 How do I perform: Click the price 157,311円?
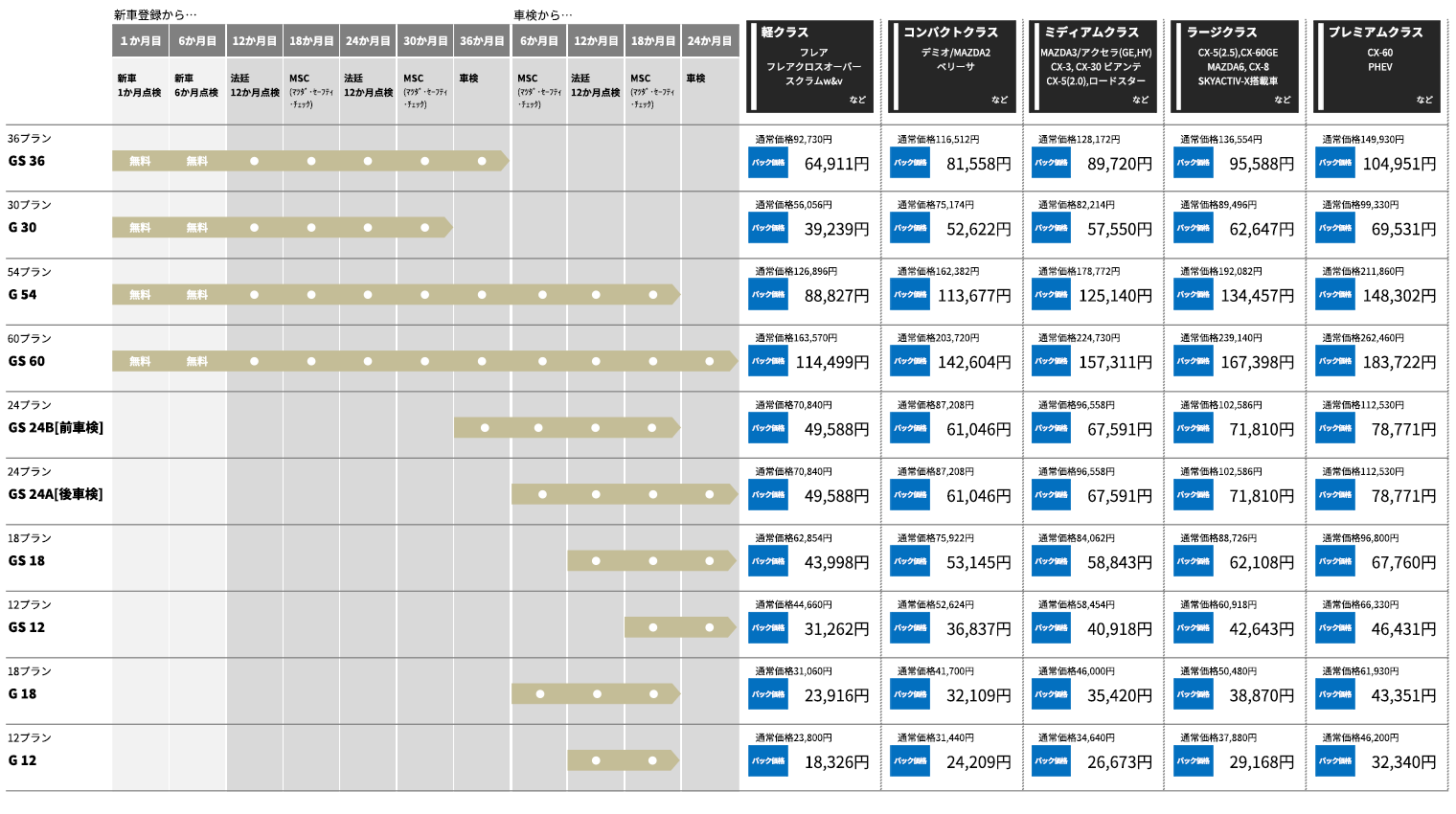pos(1116,363)
